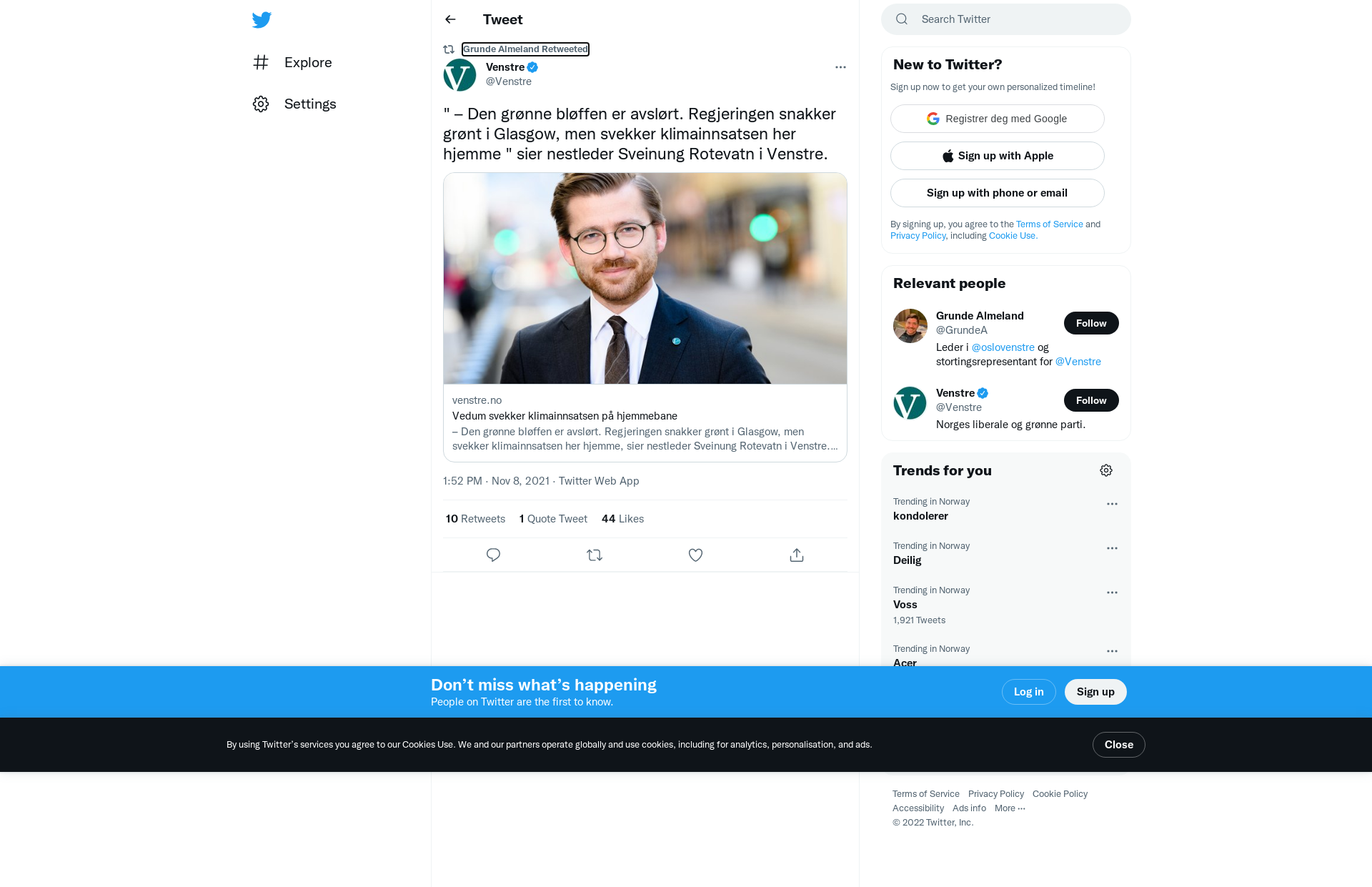Like the tweet with the heart icon
This screenshot has width=1372, height=887.
(x=695, y=555)
